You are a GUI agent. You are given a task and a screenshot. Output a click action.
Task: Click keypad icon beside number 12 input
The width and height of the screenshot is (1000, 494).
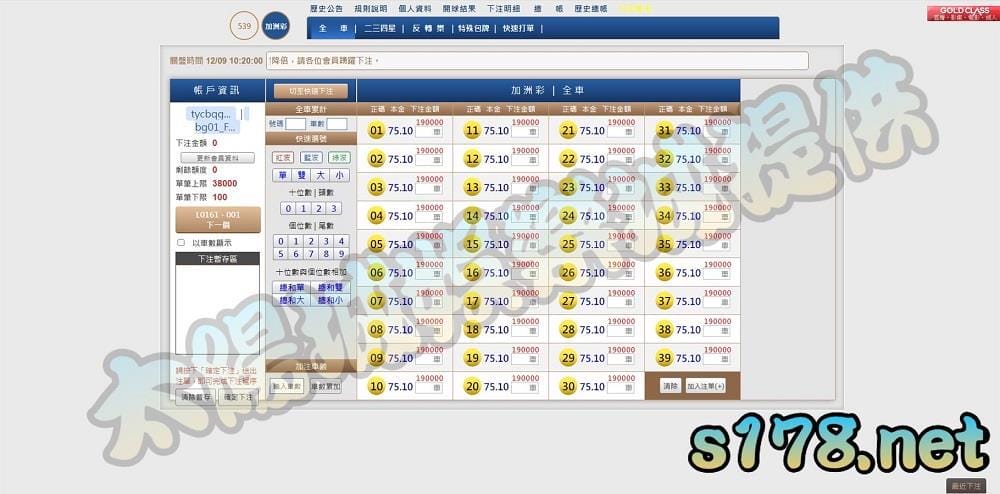(x=533, y=161)
